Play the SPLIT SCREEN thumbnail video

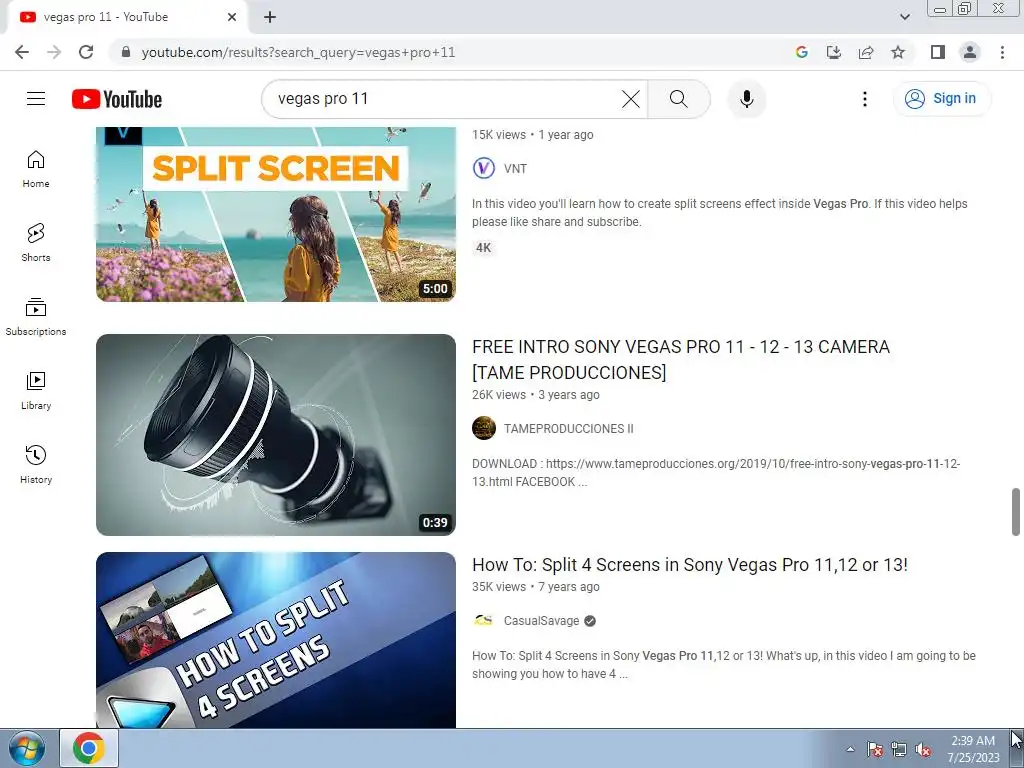[276, 214]
